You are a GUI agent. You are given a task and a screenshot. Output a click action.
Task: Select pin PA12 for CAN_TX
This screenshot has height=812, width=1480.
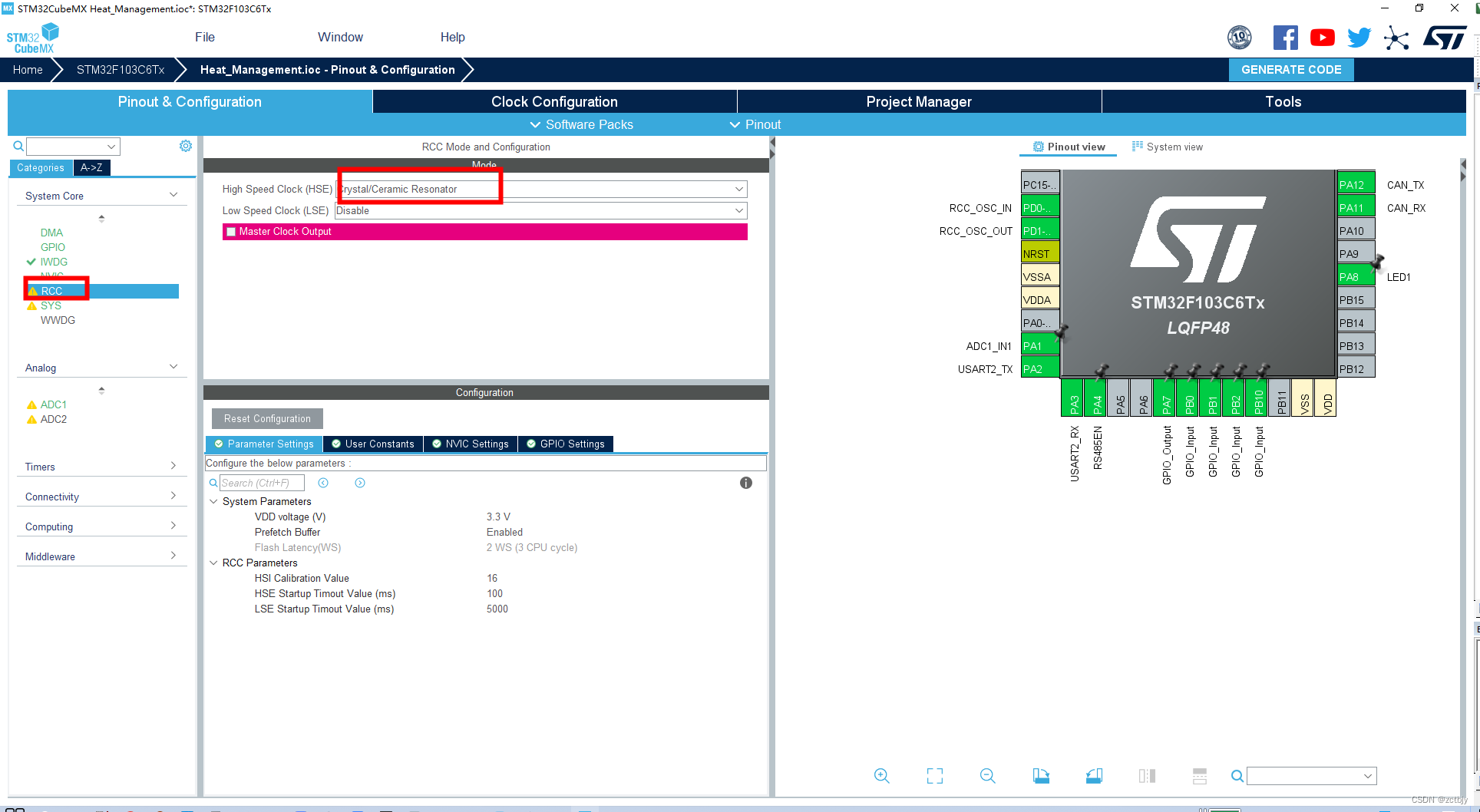[x=1356, y=184]
